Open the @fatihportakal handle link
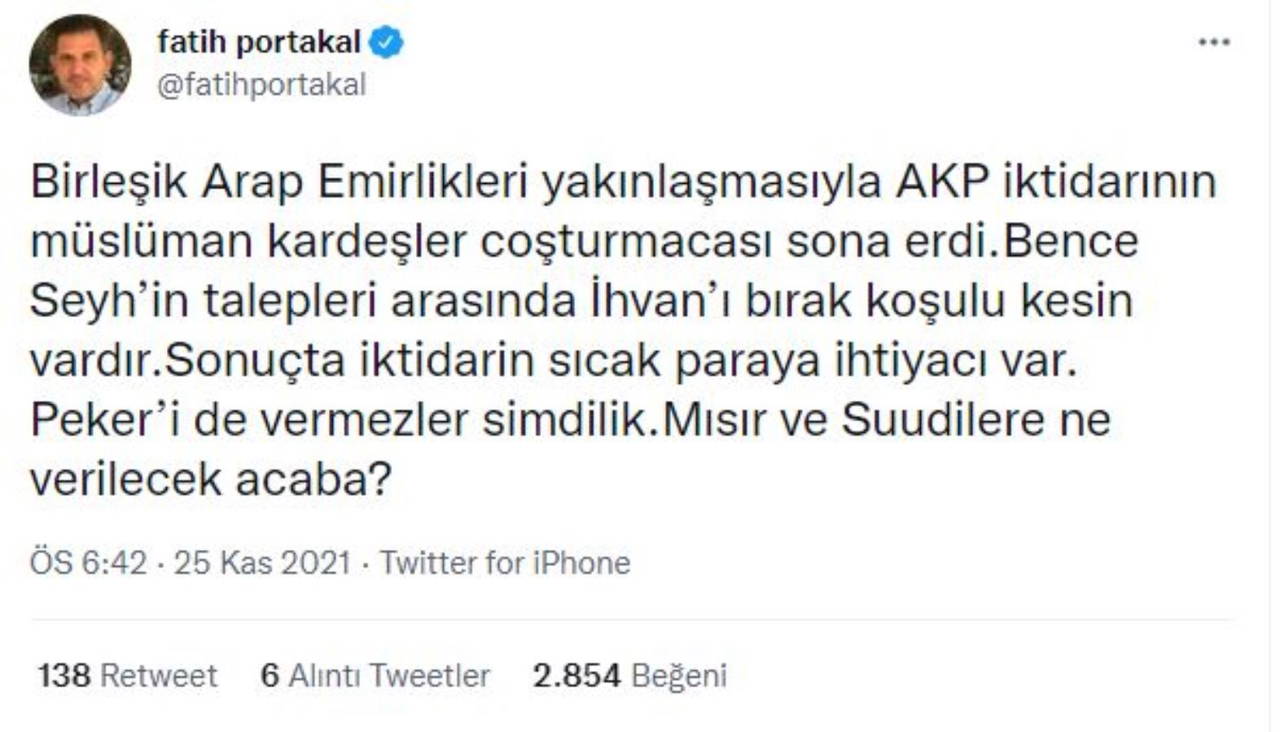 point(262,85)
